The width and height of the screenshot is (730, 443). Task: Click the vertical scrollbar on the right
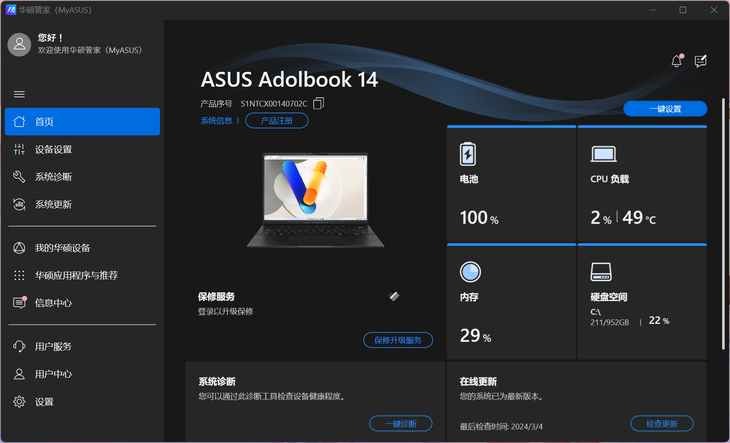click(723, 223)
